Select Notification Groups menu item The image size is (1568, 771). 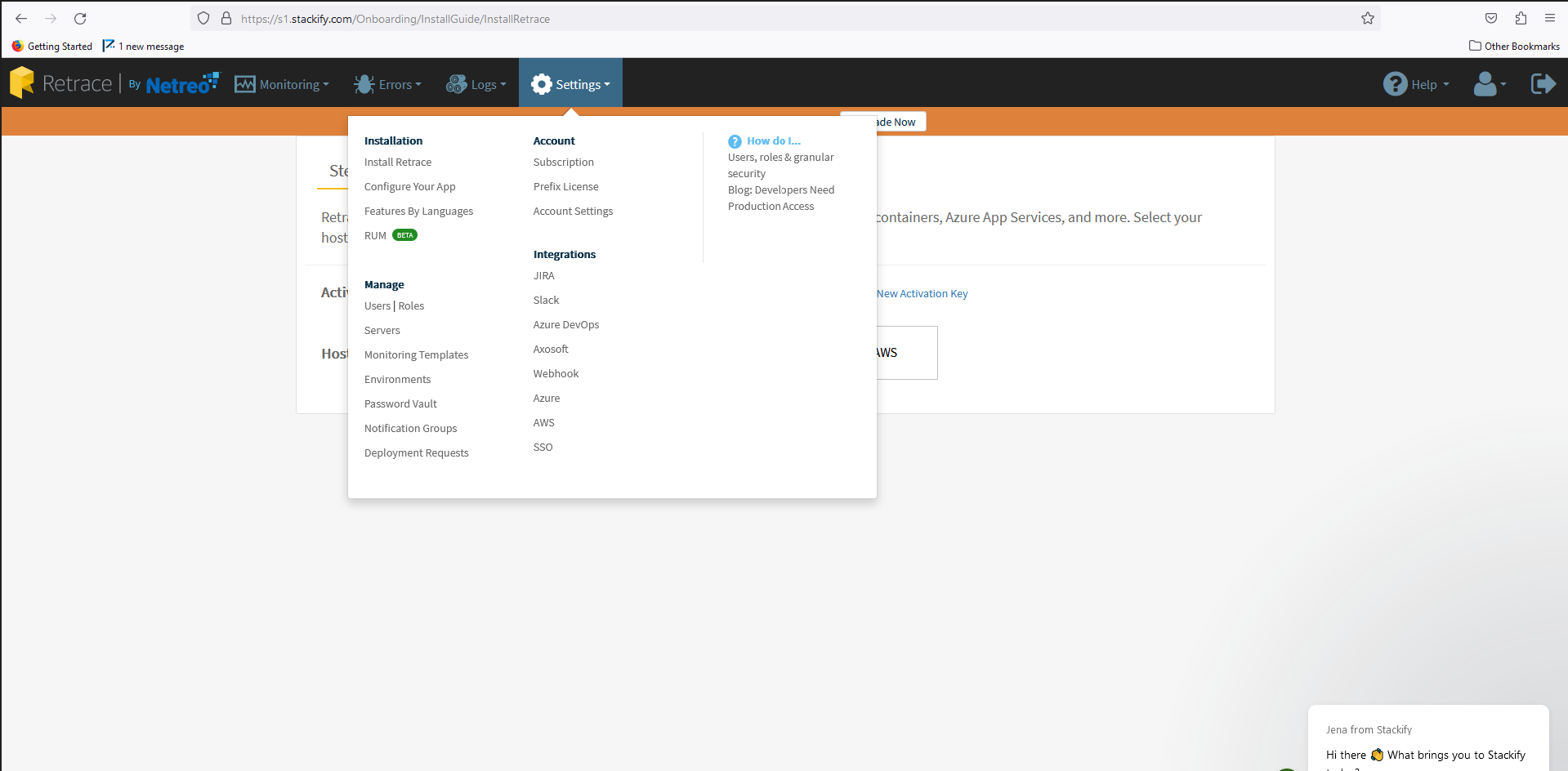tap(411, 429)
